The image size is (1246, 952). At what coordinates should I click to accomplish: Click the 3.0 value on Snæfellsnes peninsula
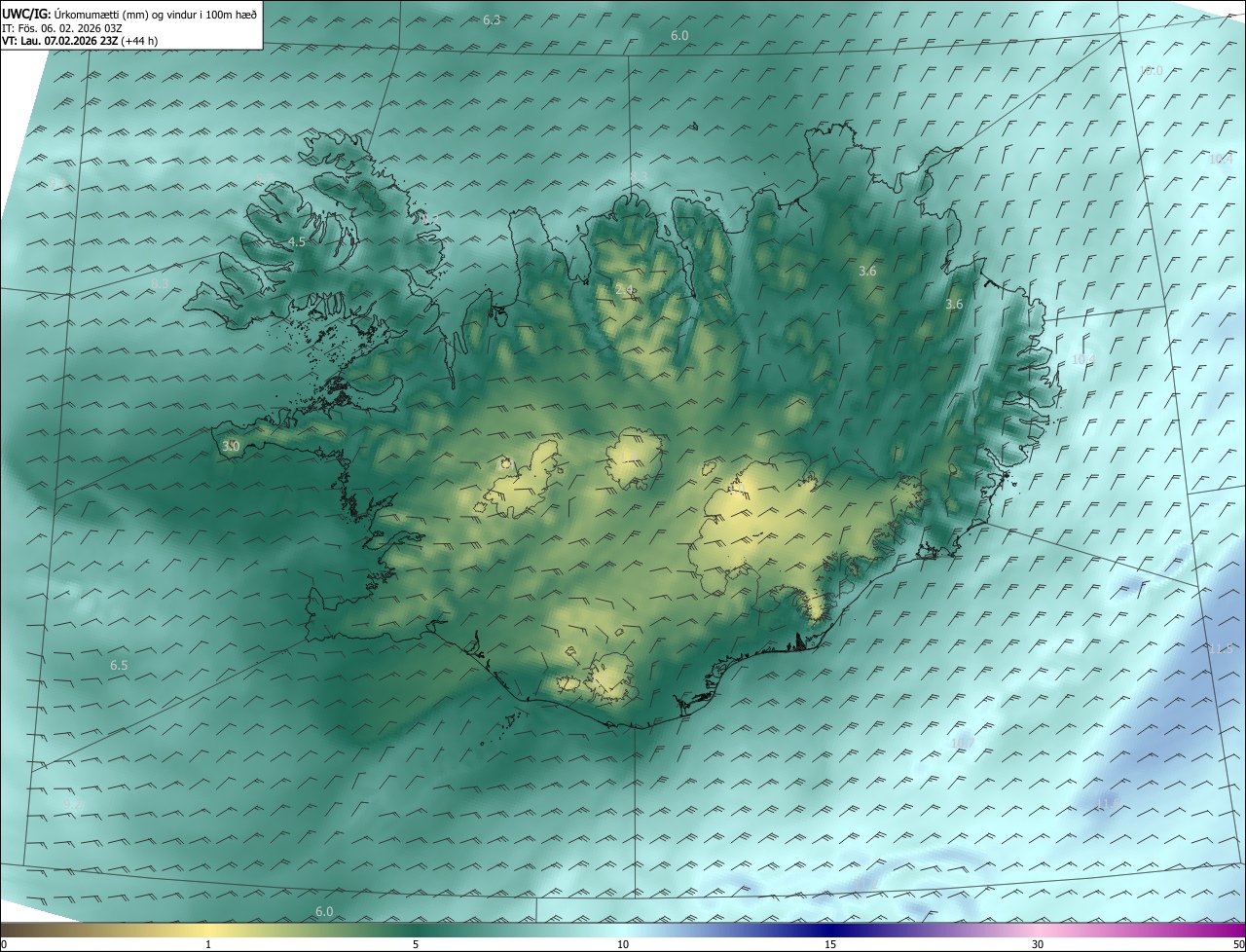pos(231,446)
